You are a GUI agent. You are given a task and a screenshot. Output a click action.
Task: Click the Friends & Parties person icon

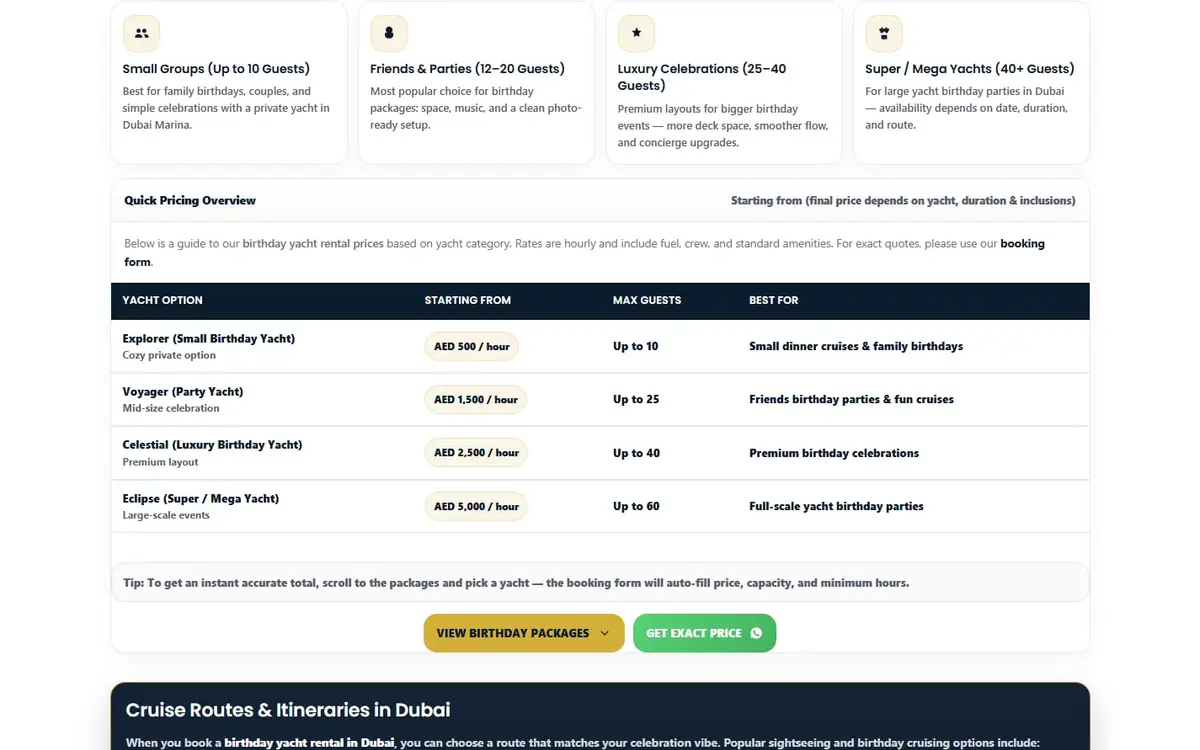click(x=389, y=33)
